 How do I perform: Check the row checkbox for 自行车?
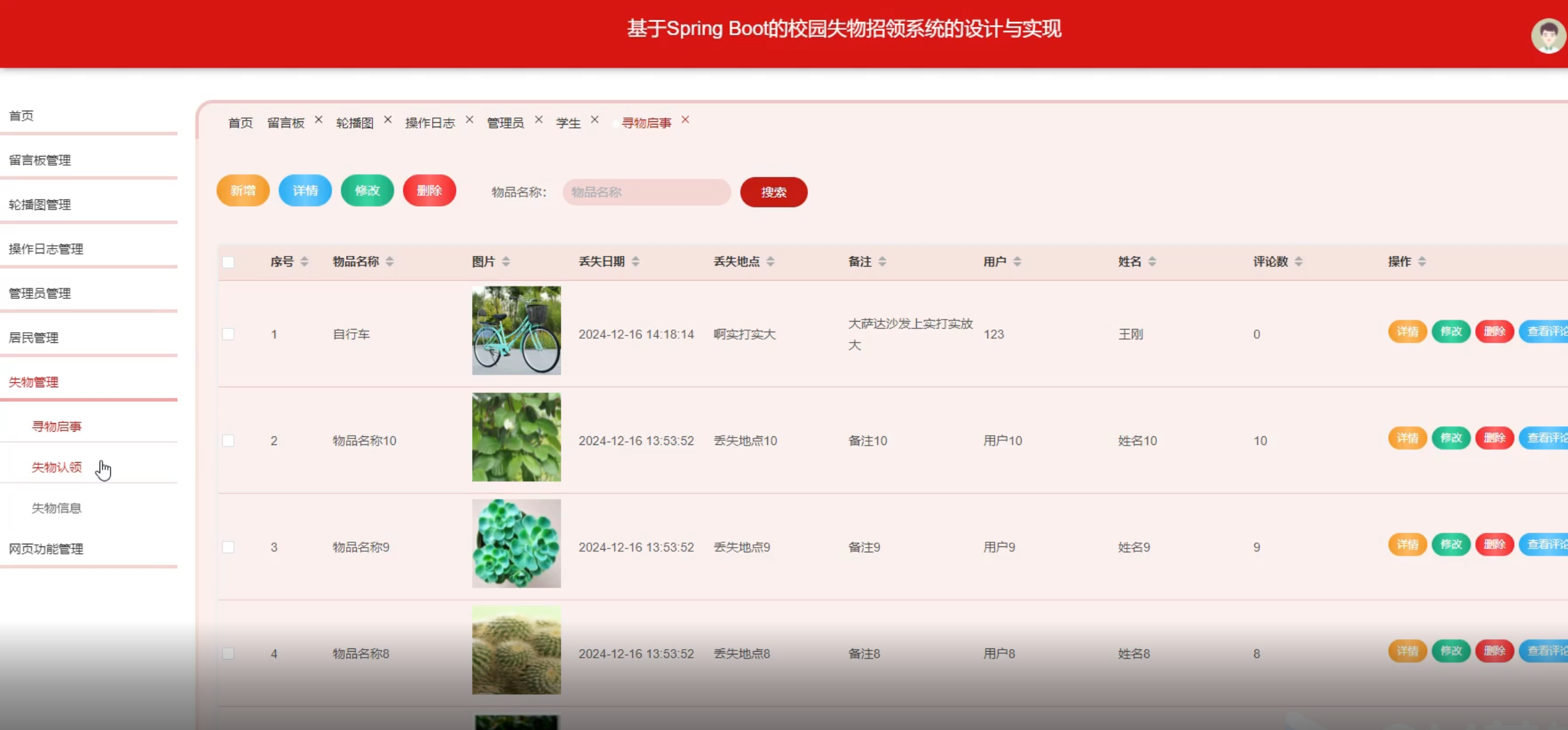(x=228, y=334)
